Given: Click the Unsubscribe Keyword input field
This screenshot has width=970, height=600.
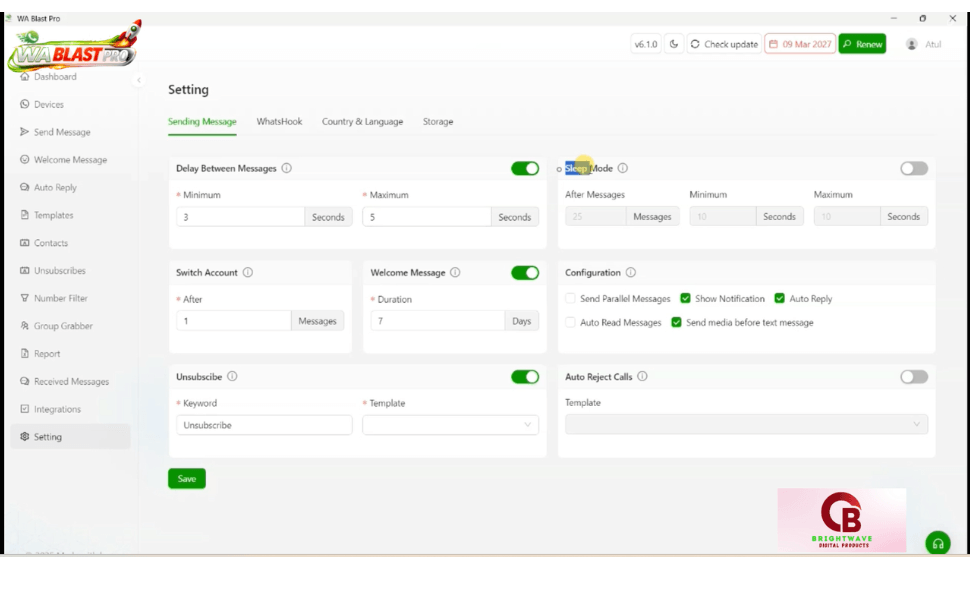Looking at the screenshot, I should point(264,425).
